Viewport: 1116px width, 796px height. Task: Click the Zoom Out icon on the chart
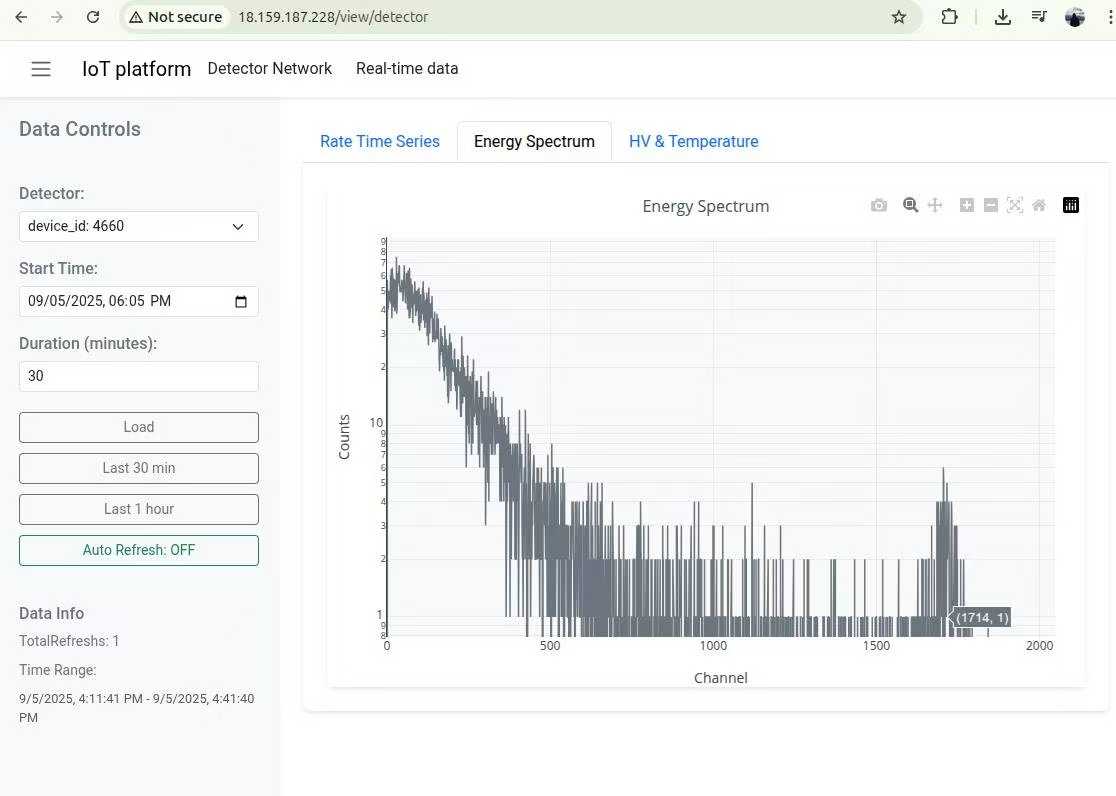click(x=991, y=205)
